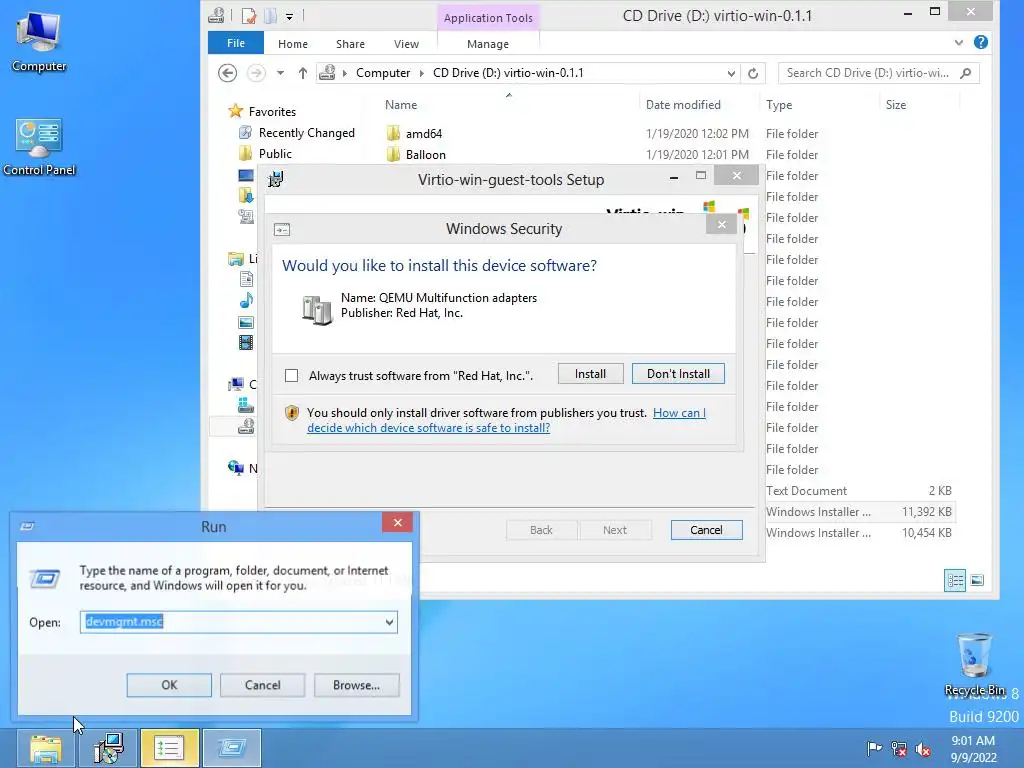This screenshot has height=768, width=1024.
Task: Go back in Explorer navigation
Action: 227,73
